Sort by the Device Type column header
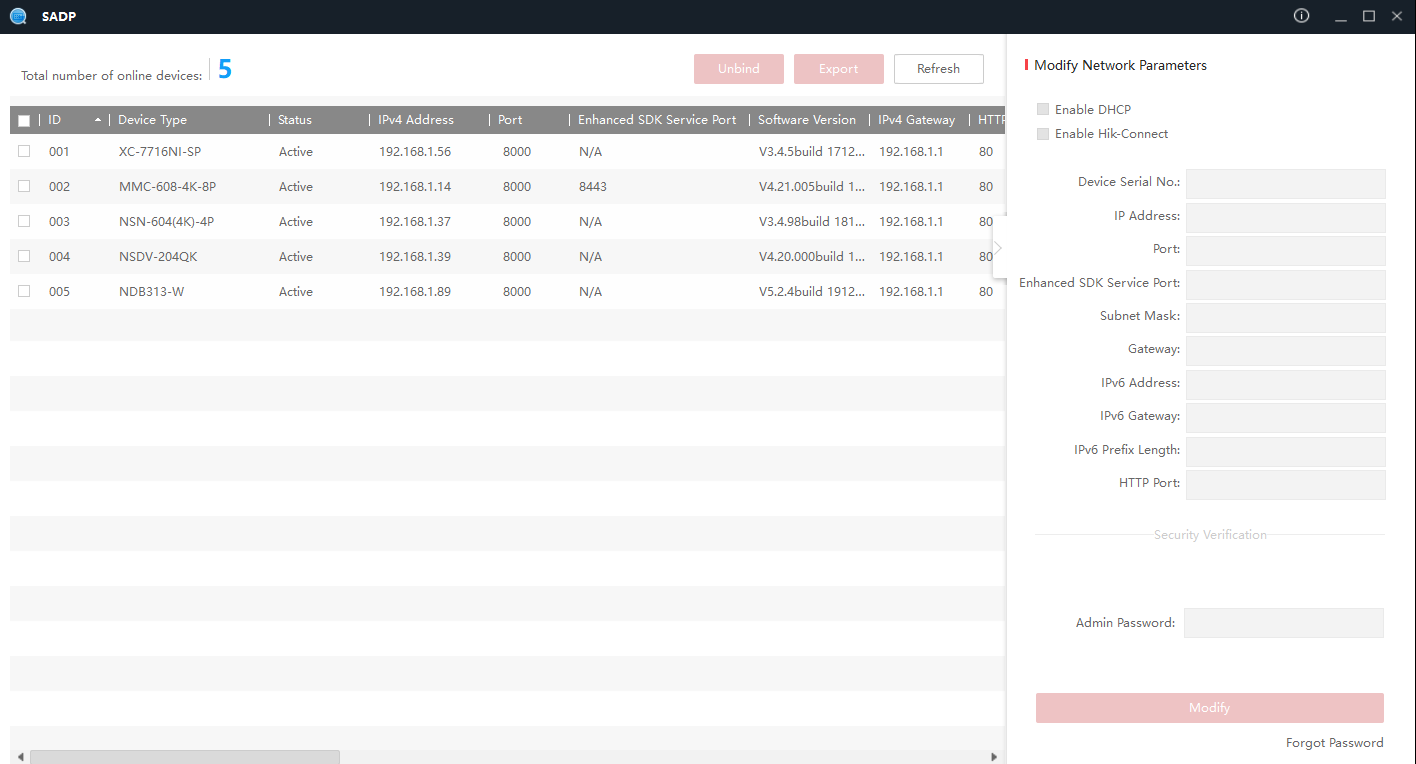Image resolution: width=1416 pixels, height=764 pixels. point(152,120)
